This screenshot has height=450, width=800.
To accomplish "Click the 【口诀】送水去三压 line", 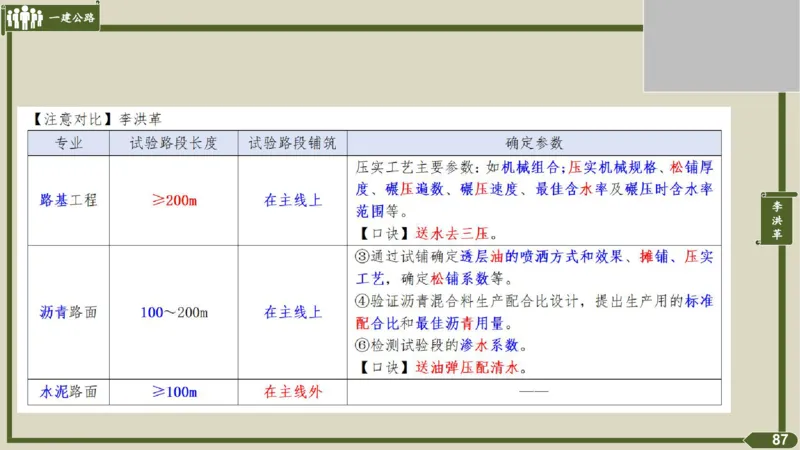I will (x=427, y=234).
